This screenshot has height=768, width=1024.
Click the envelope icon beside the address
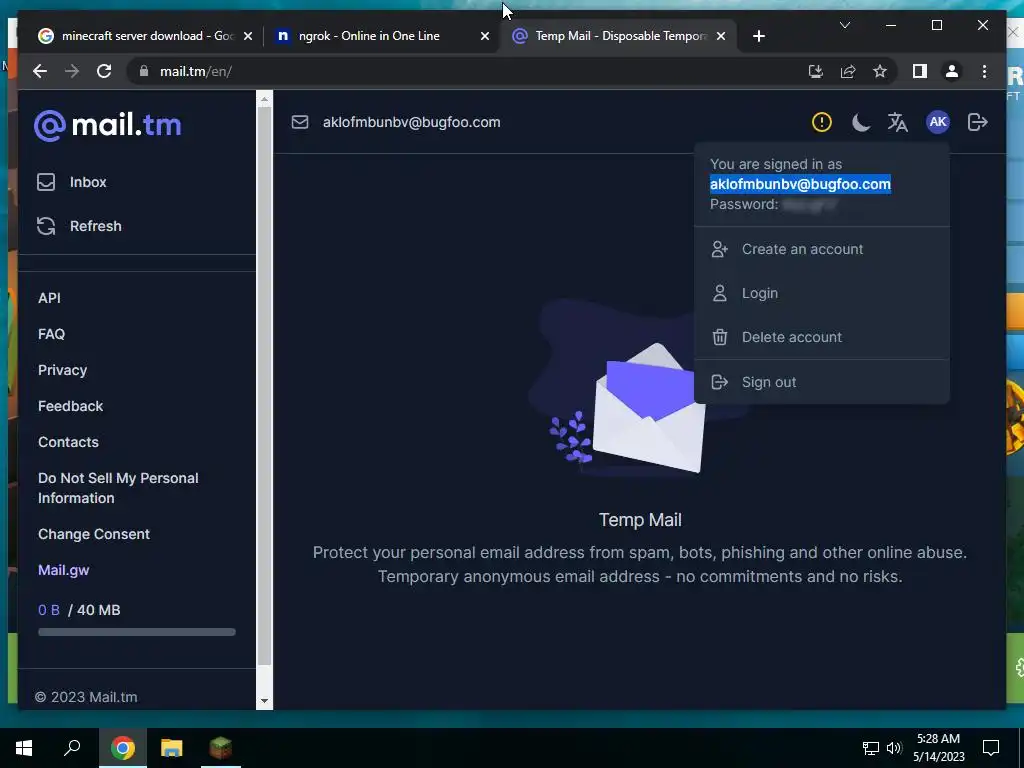tap(300, 122)
